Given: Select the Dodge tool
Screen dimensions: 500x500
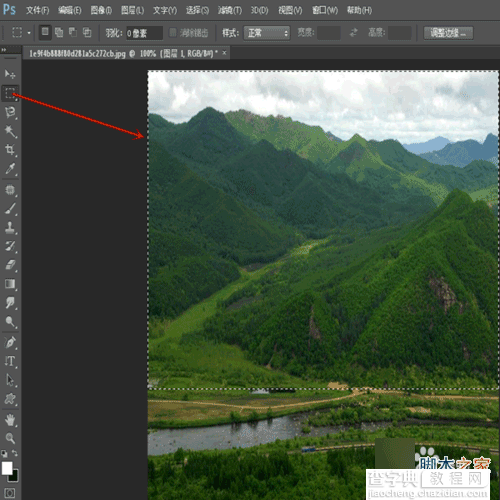Looking at the screenshot, I should [x=10, y=322].
